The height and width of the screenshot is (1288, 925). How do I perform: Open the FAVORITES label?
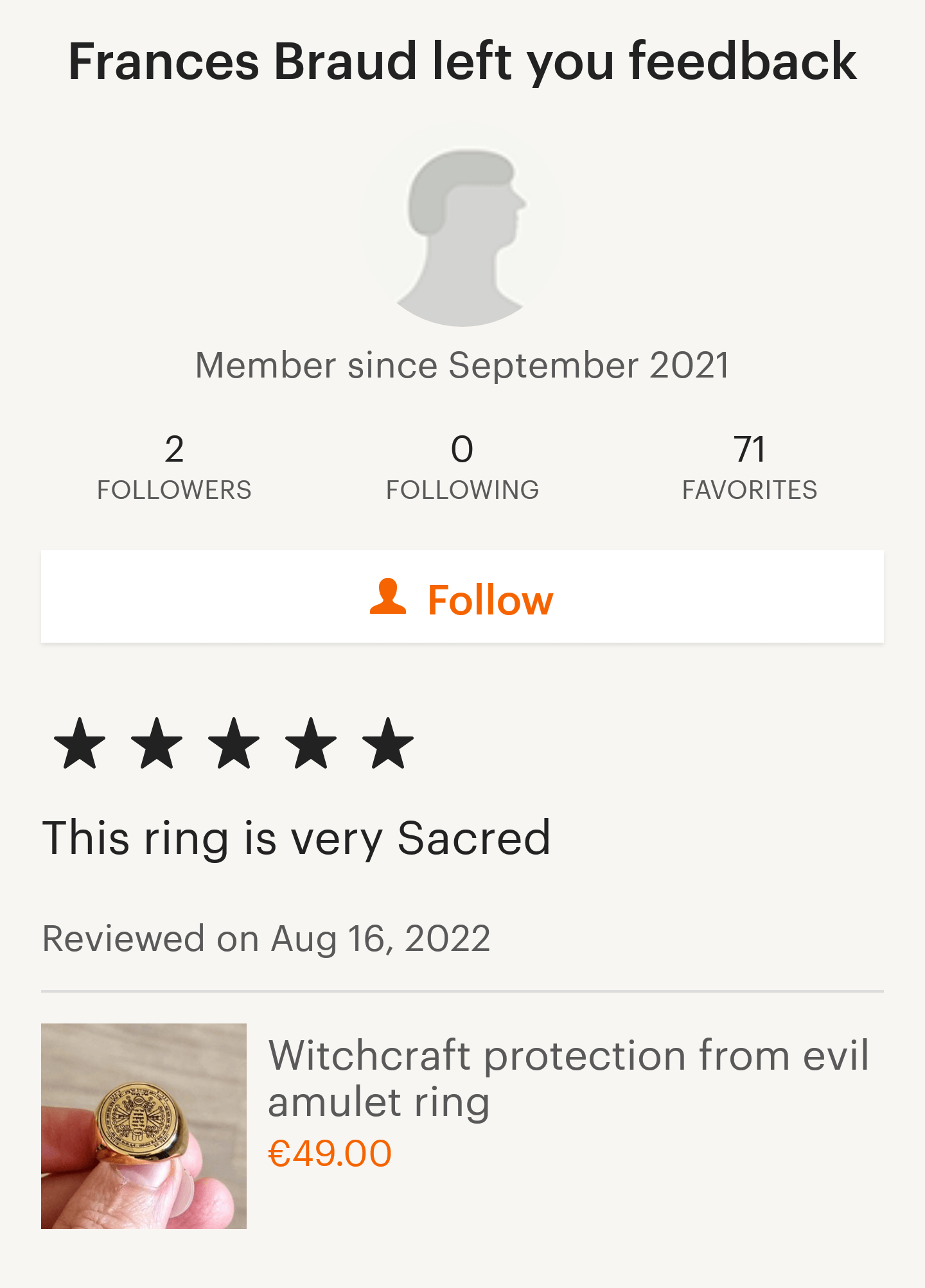tap(750, 491)
